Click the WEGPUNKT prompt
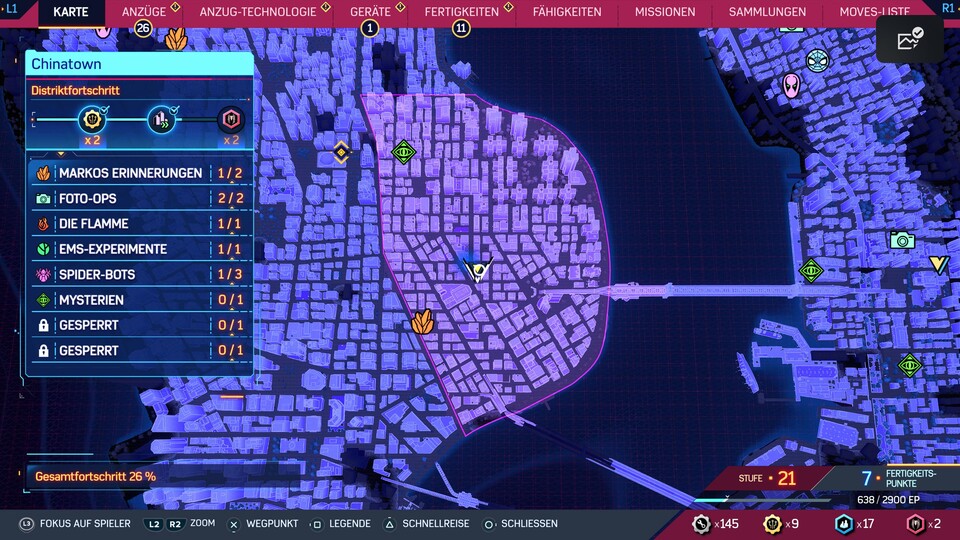 263,524
